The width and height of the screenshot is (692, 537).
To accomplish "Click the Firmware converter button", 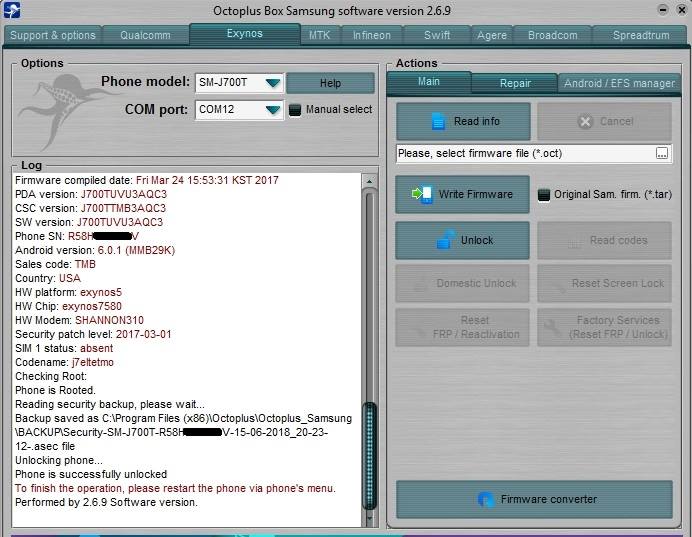I will [x=534, y=499].
